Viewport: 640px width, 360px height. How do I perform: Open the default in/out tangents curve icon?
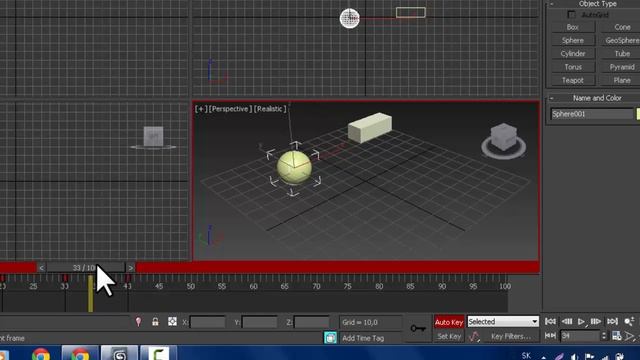coord(474,337)
